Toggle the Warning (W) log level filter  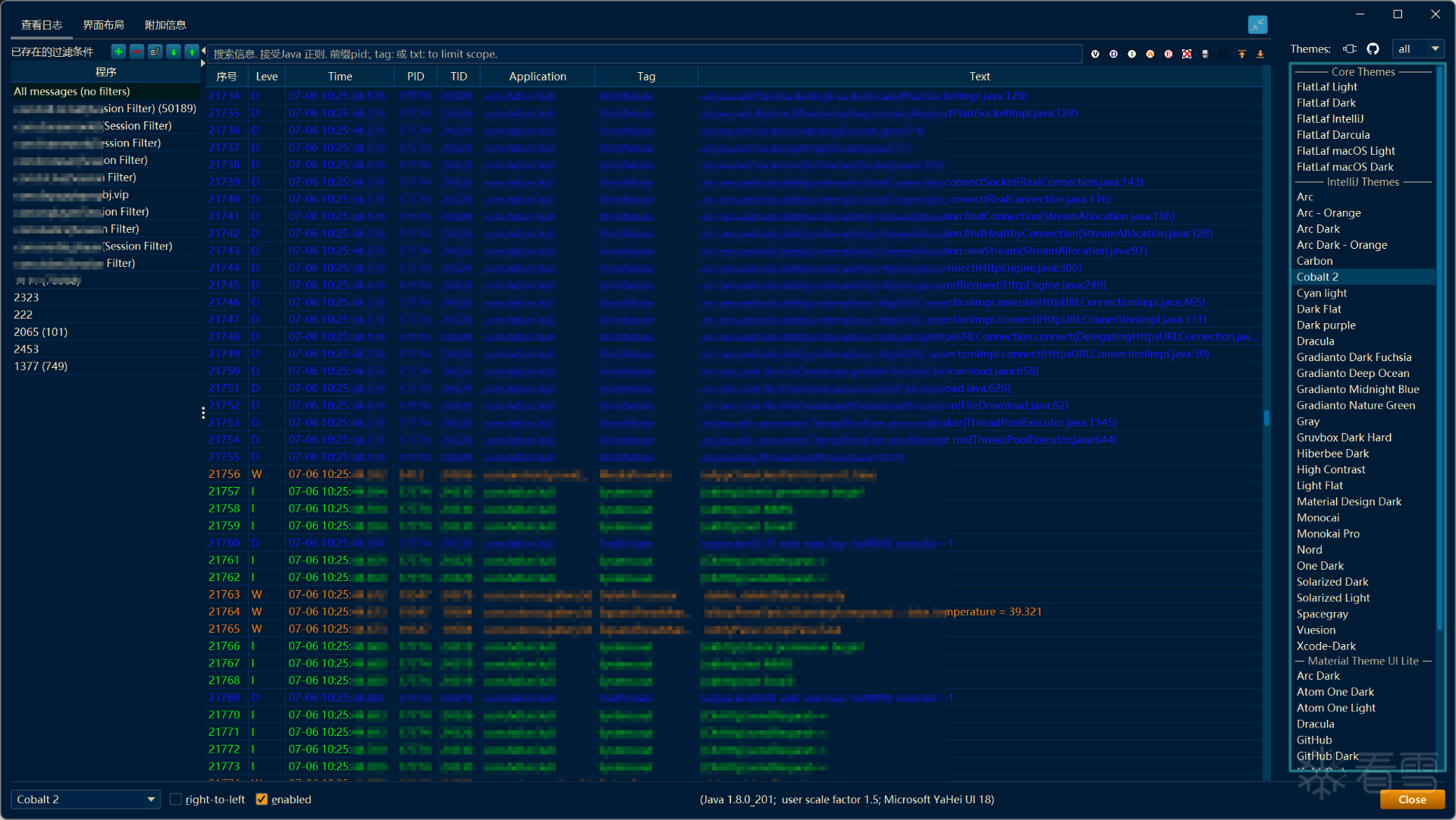coord(1150,54)
